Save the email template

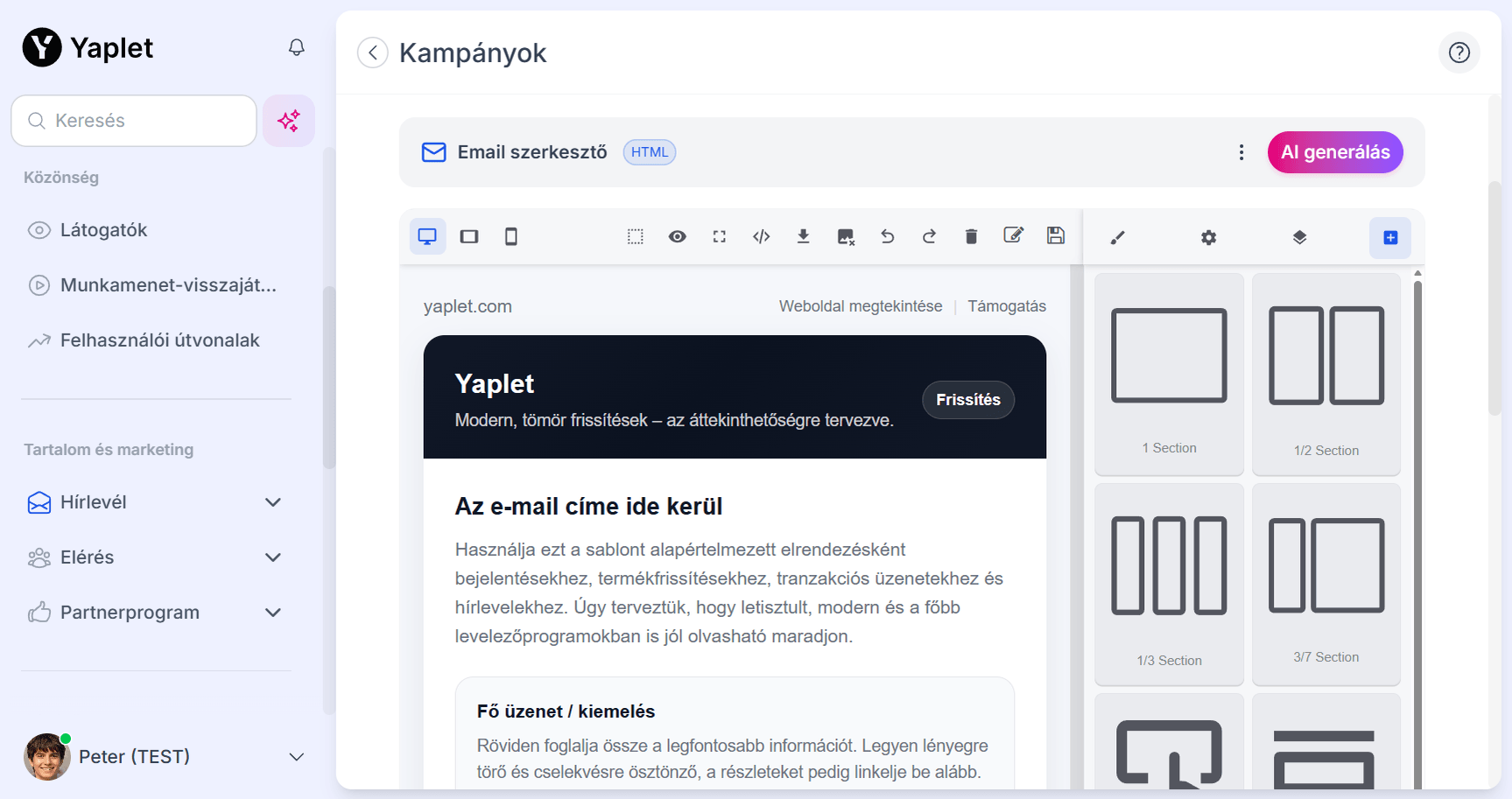[x=1055, y=236]
